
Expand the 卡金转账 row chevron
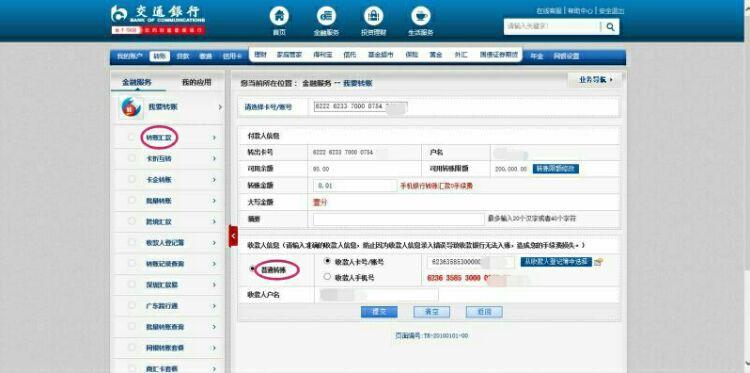(x=214, y=180)
